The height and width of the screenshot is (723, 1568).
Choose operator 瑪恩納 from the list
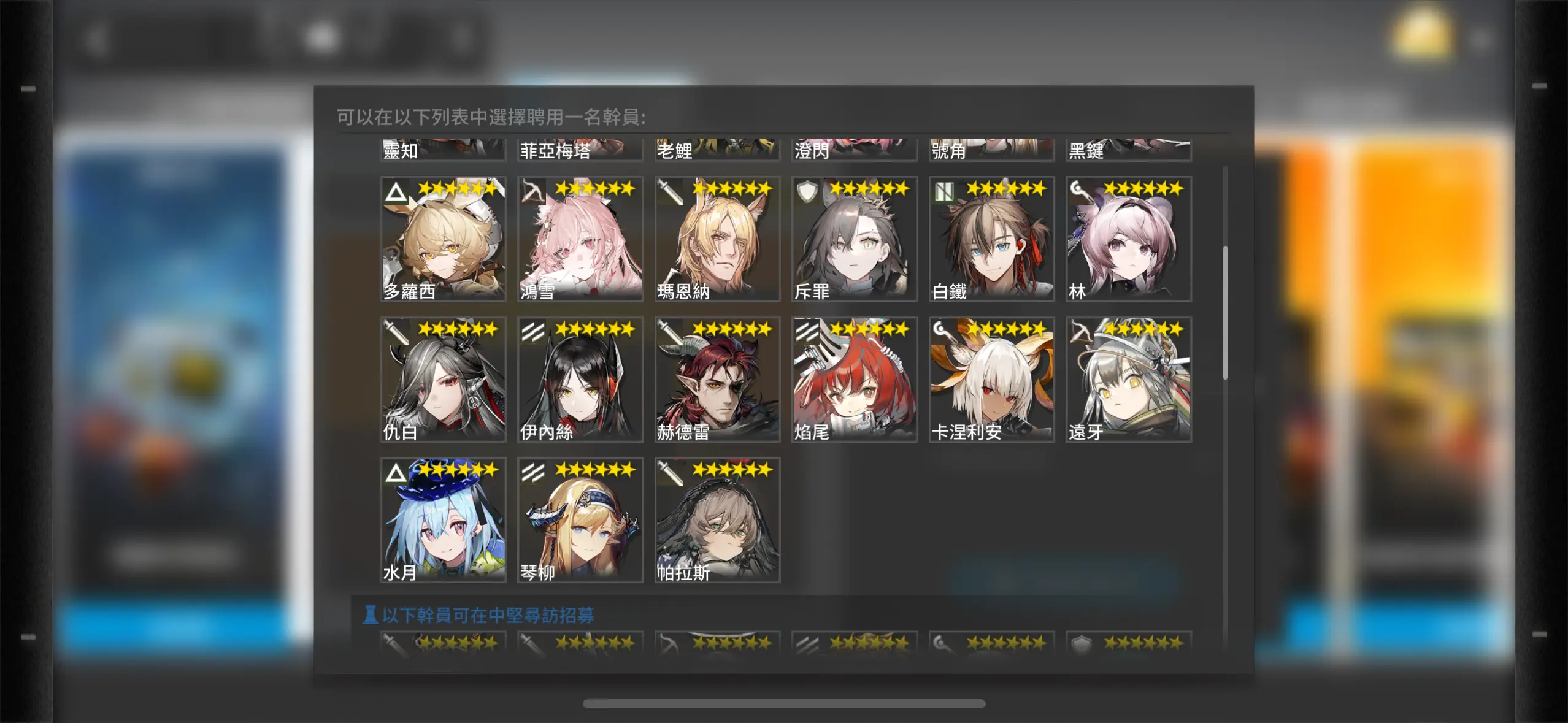coord(717,239)
